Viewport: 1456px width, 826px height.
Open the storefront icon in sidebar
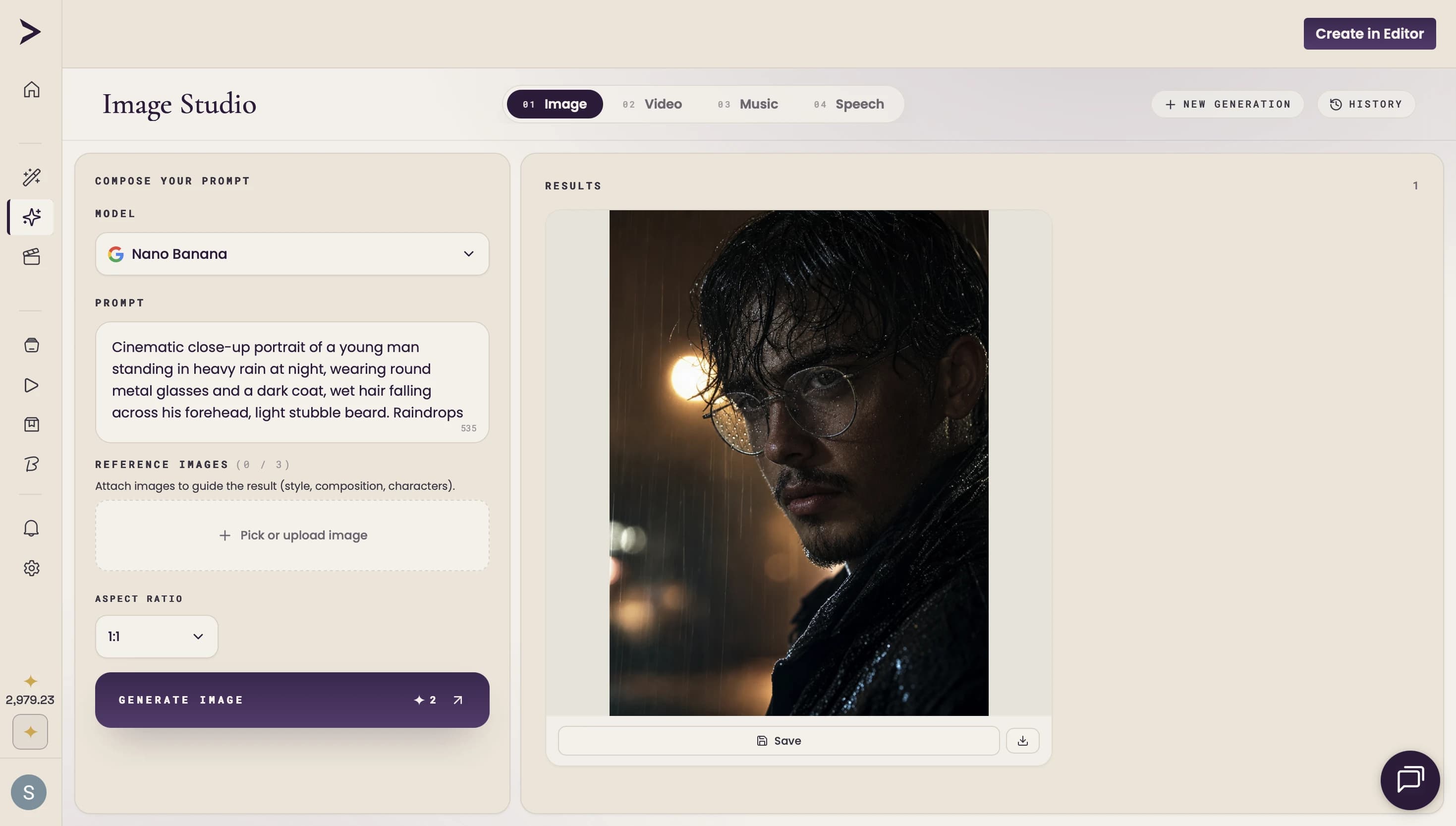click(31, 424)
